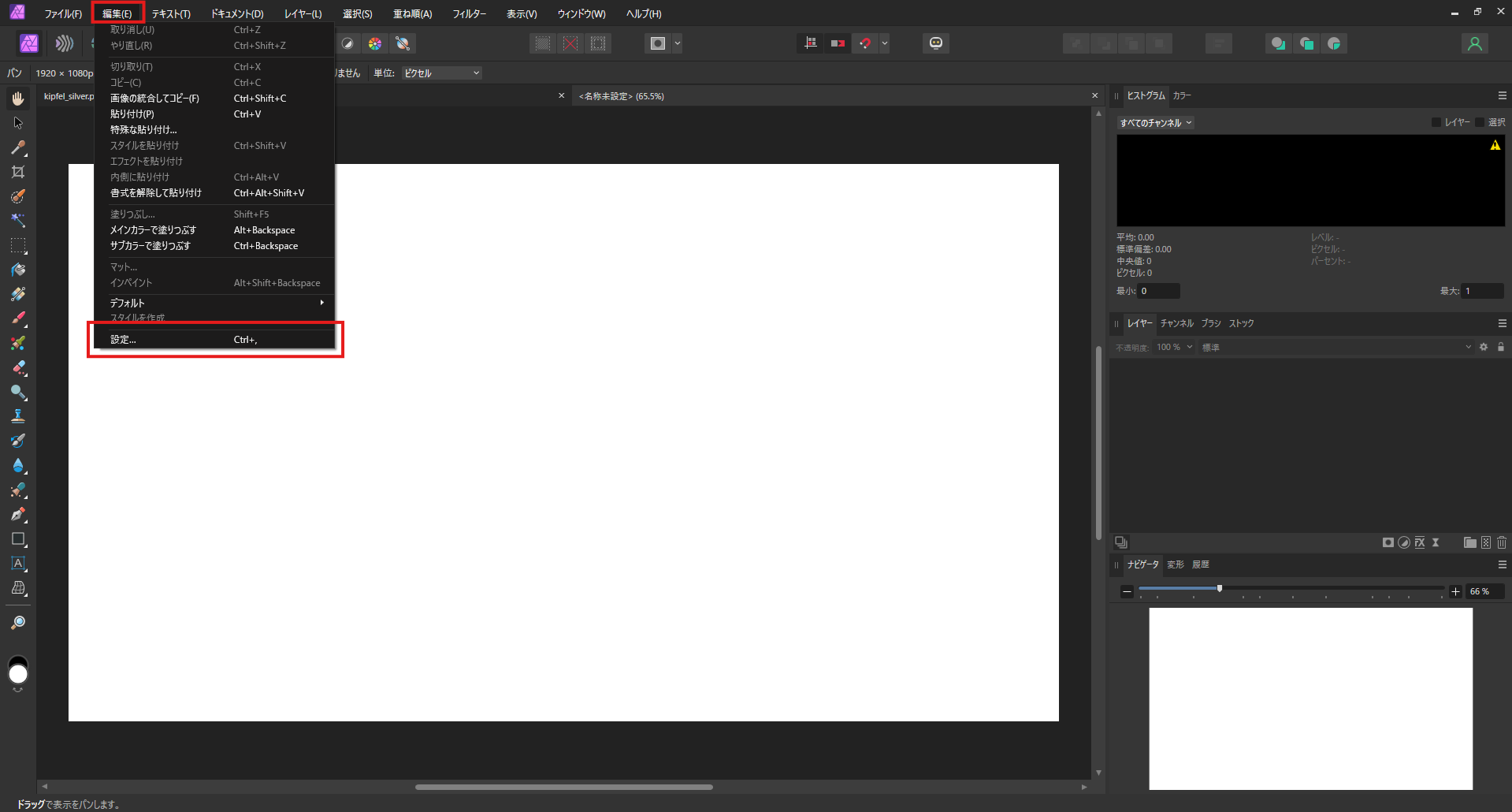Close the <名称未設定> document tab
1512x812 pixels.
[1094, 95]
